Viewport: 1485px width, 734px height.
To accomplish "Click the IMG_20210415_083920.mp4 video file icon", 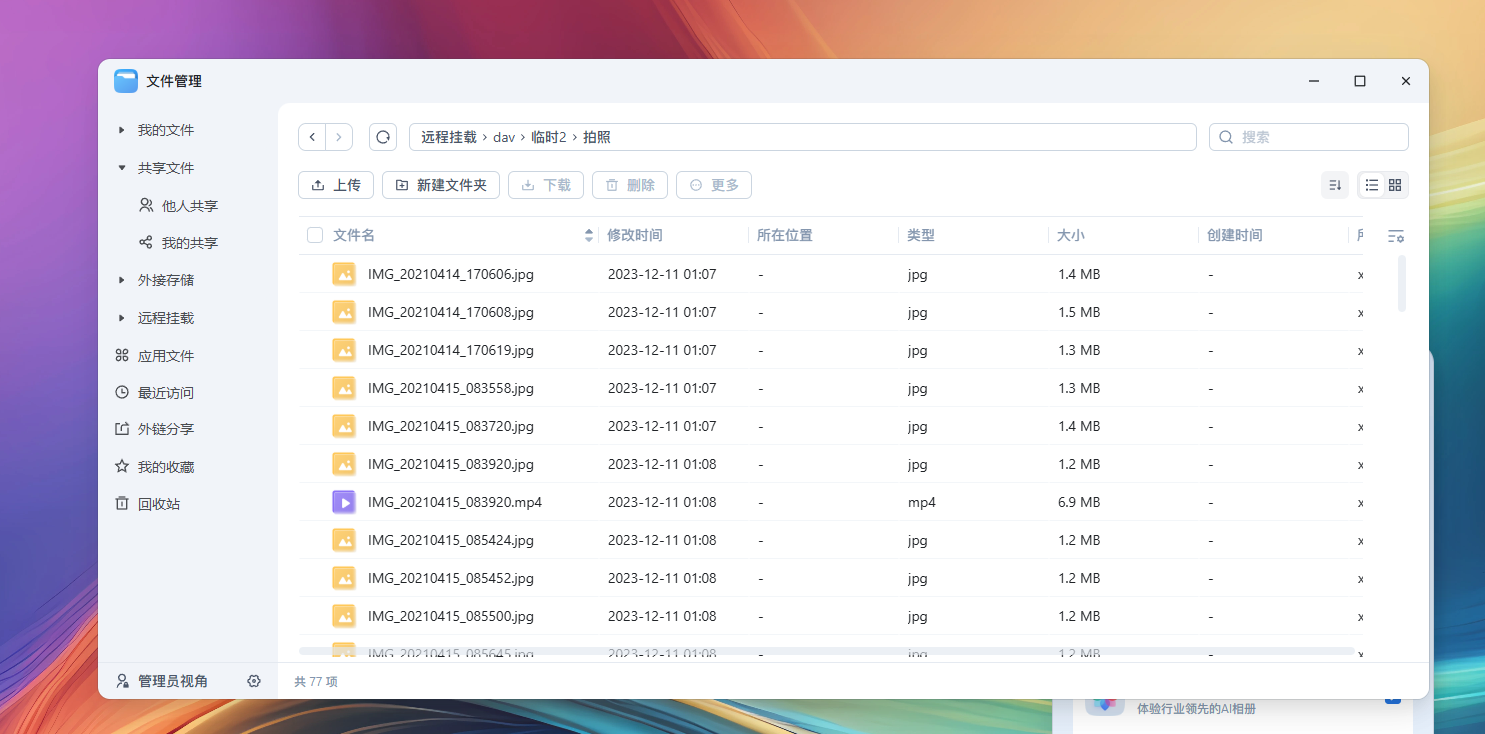I will tap(344, 502).
